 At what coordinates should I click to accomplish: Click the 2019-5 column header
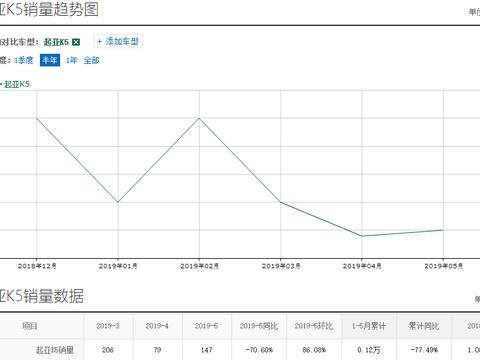pos(206,326)
